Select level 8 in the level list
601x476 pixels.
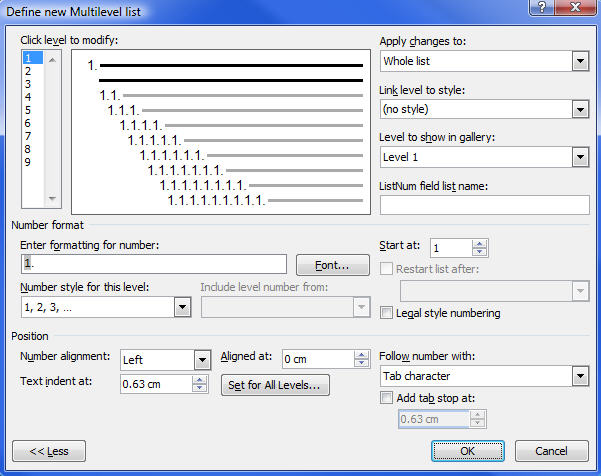coord(33,149)
